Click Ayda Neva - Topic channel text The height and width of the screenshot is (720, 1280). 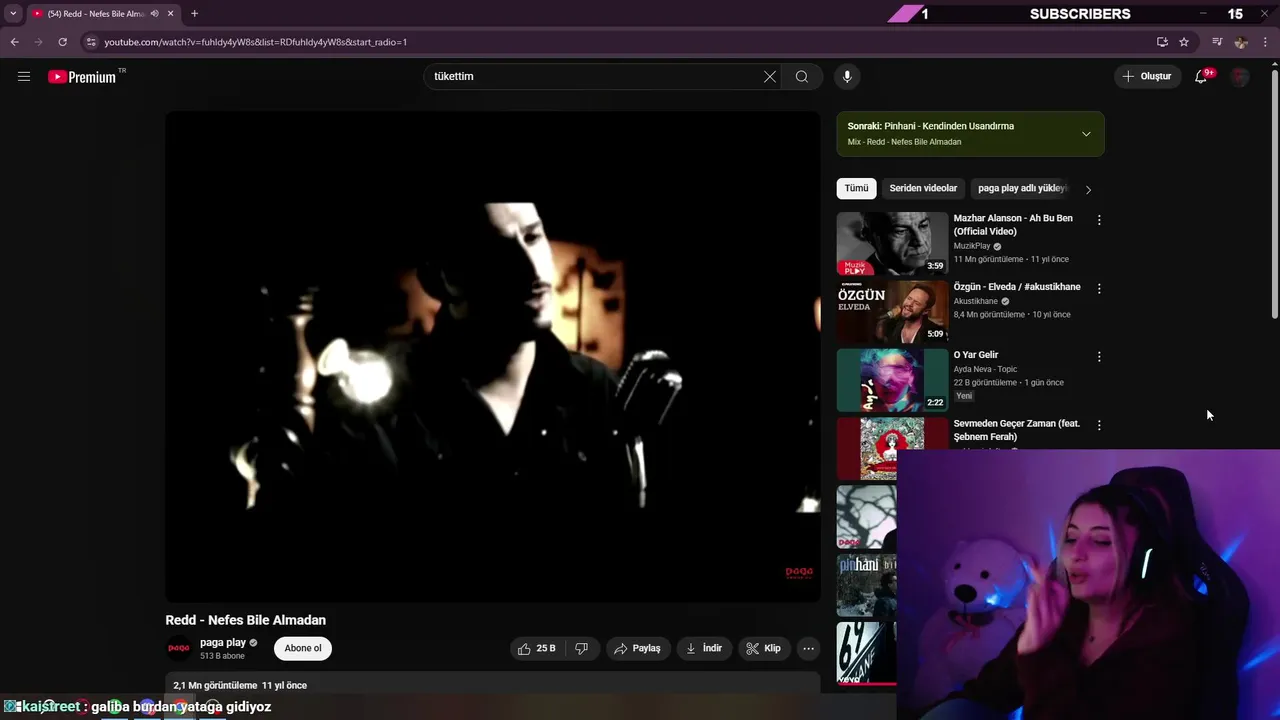pyautogui.click(x=985, y=369)
